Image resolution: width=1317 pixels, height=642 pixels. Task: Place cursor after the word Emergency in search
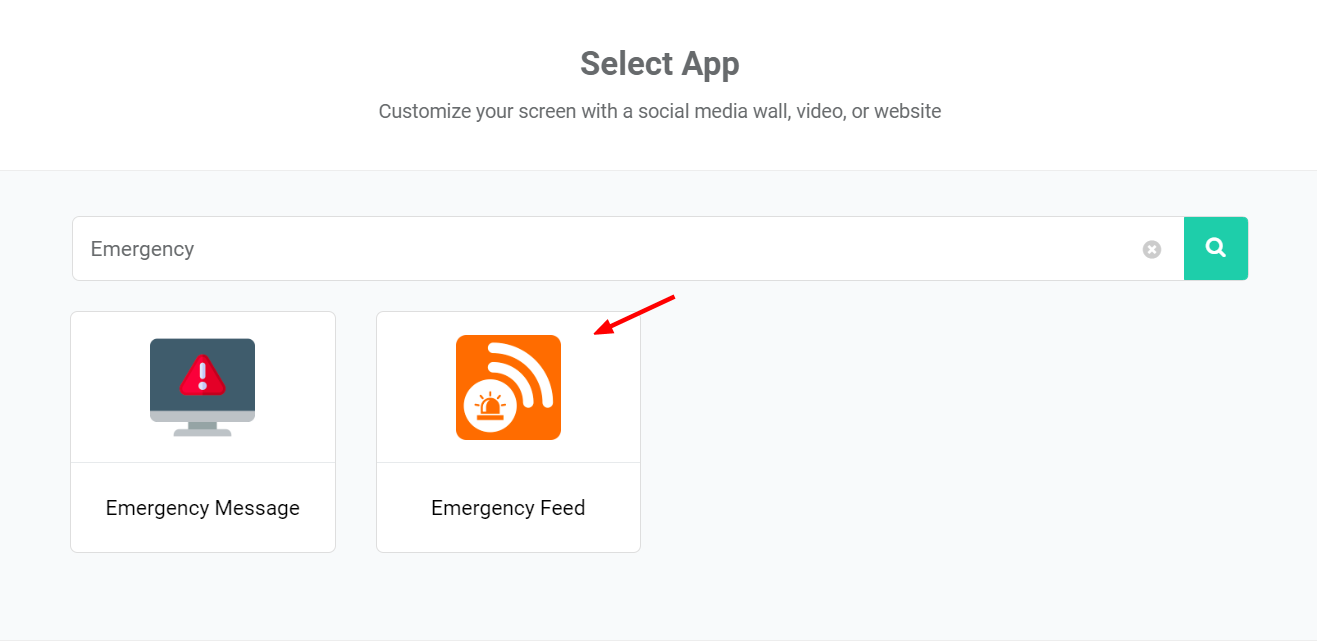point(196,249)
